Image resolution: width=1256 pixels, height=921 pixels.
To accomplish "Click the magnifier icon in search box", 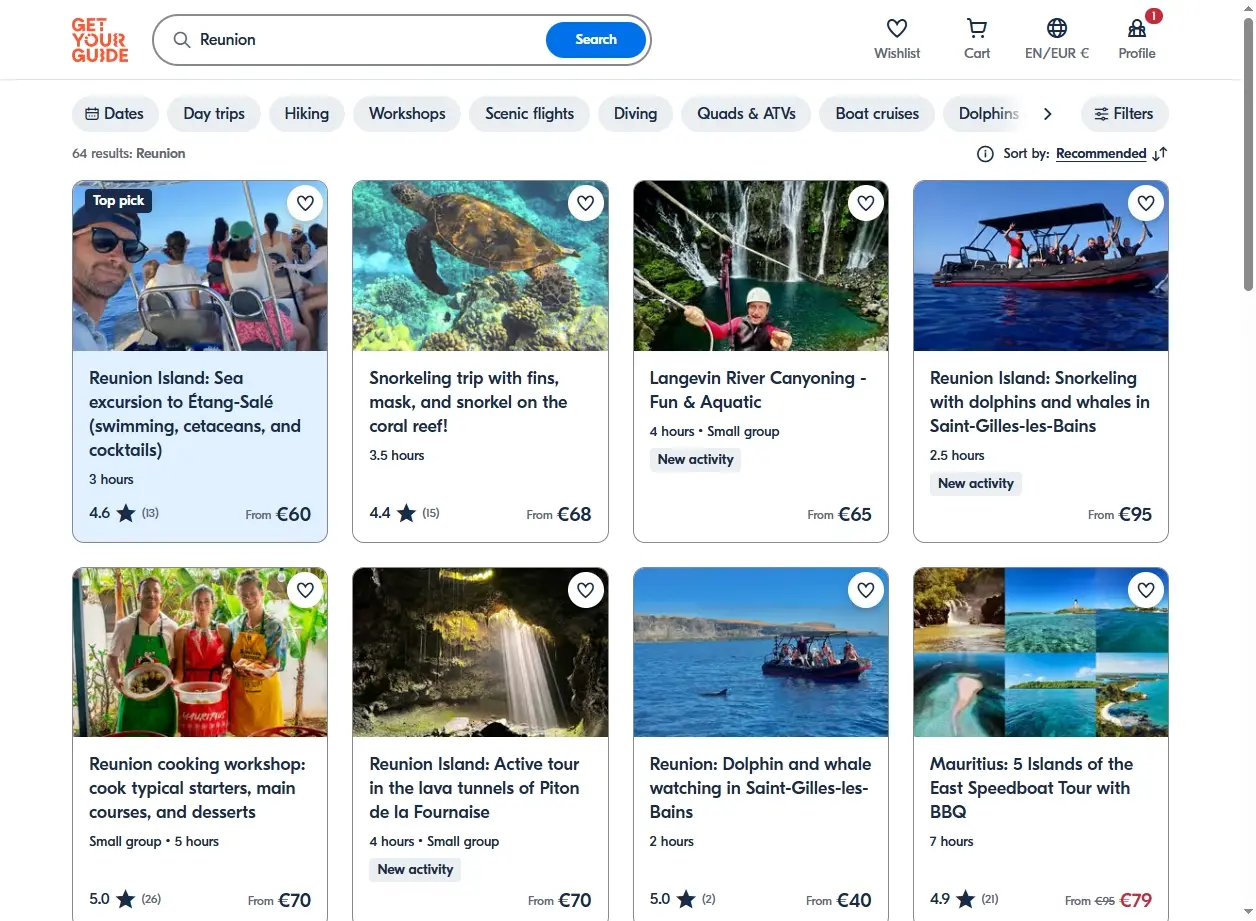I will click(182, 40).
